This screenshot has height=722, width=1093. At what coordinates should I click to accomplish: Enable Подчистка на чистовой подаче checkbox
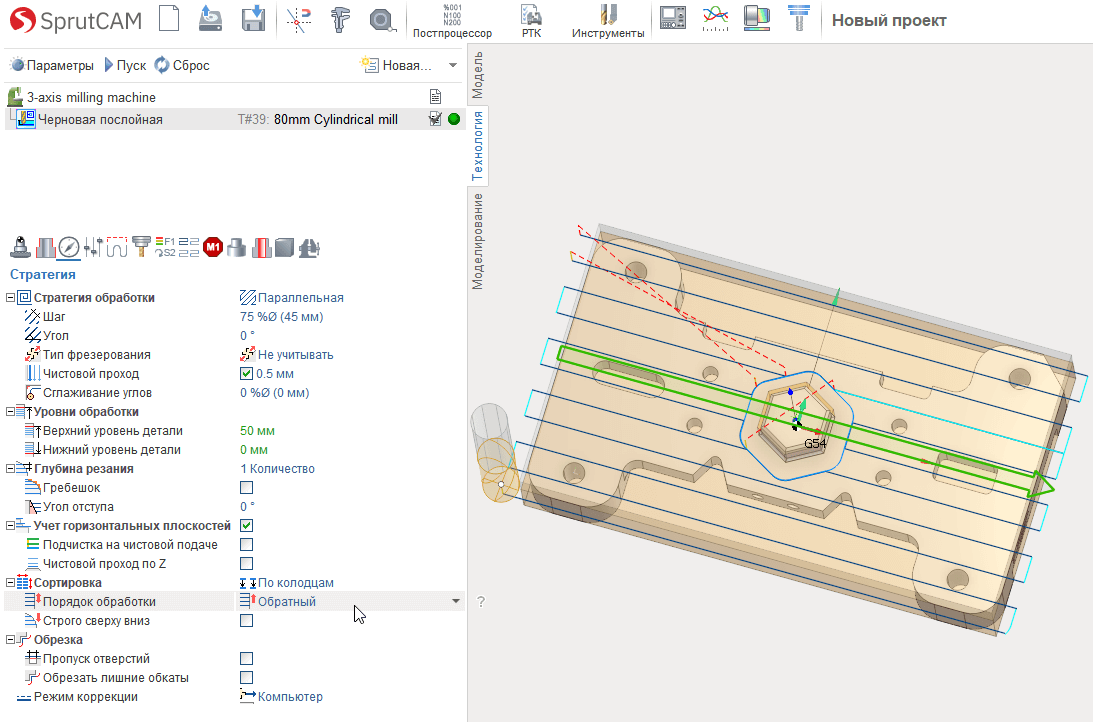tap(246, 544)
